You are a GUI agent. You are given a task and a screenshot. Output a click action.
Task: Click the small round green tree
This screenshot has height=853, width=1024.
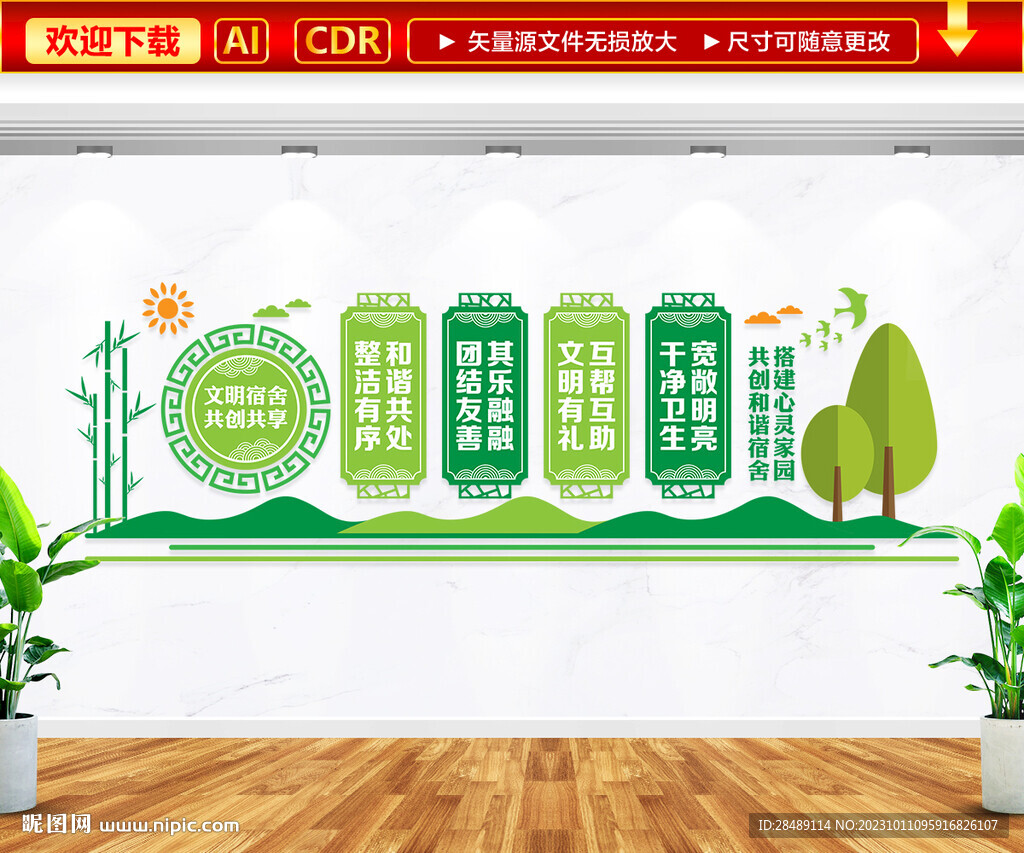pos(837,462)
